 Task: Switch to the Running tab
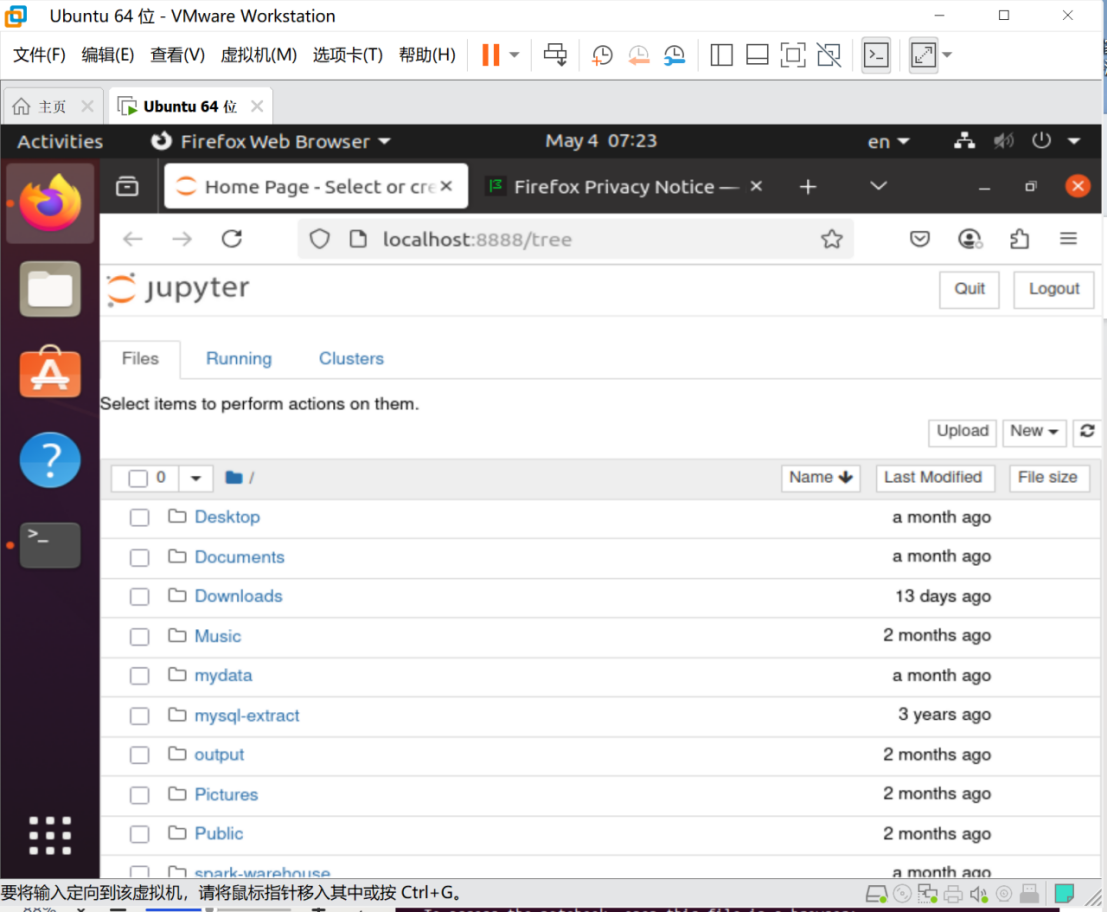click(239, 358)
